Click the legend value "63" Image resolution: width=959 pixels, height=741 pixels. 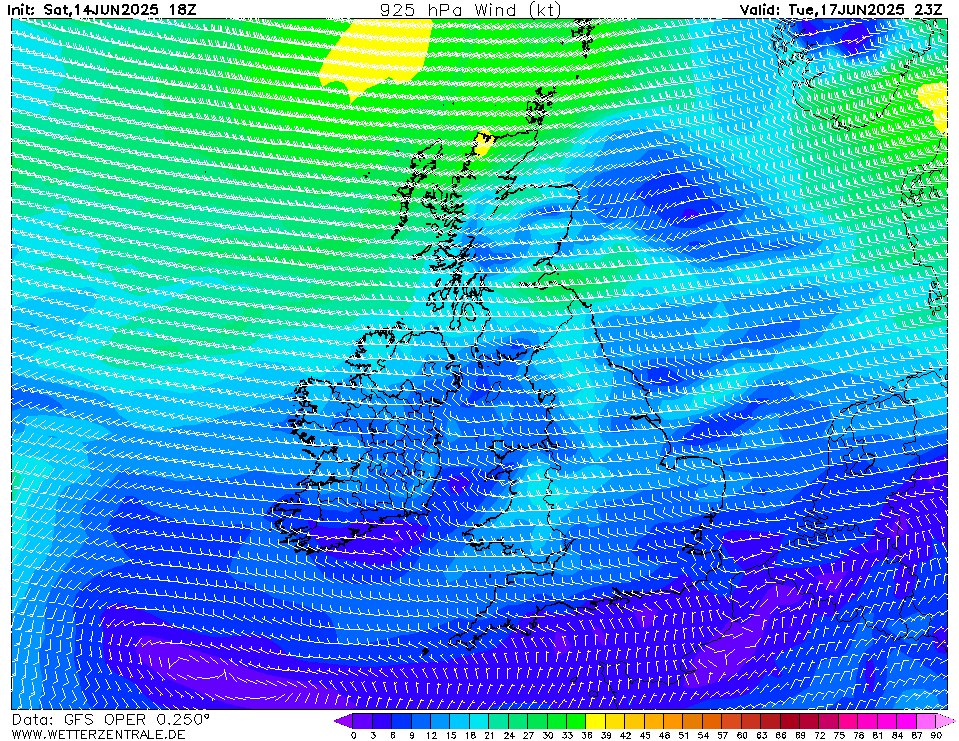tap(761, 735)
